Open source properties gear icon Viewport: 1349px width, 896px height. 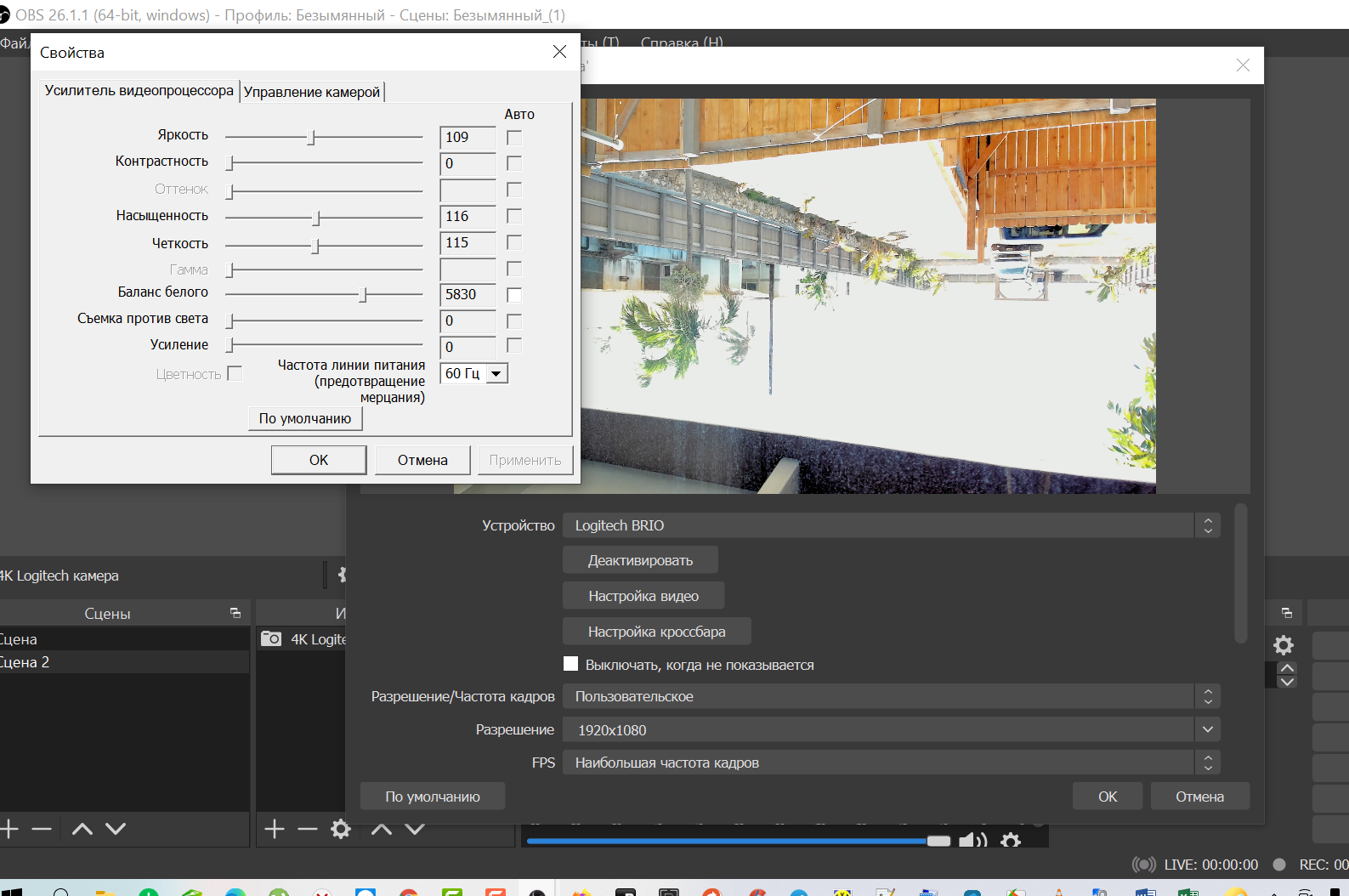coord(341,829)
